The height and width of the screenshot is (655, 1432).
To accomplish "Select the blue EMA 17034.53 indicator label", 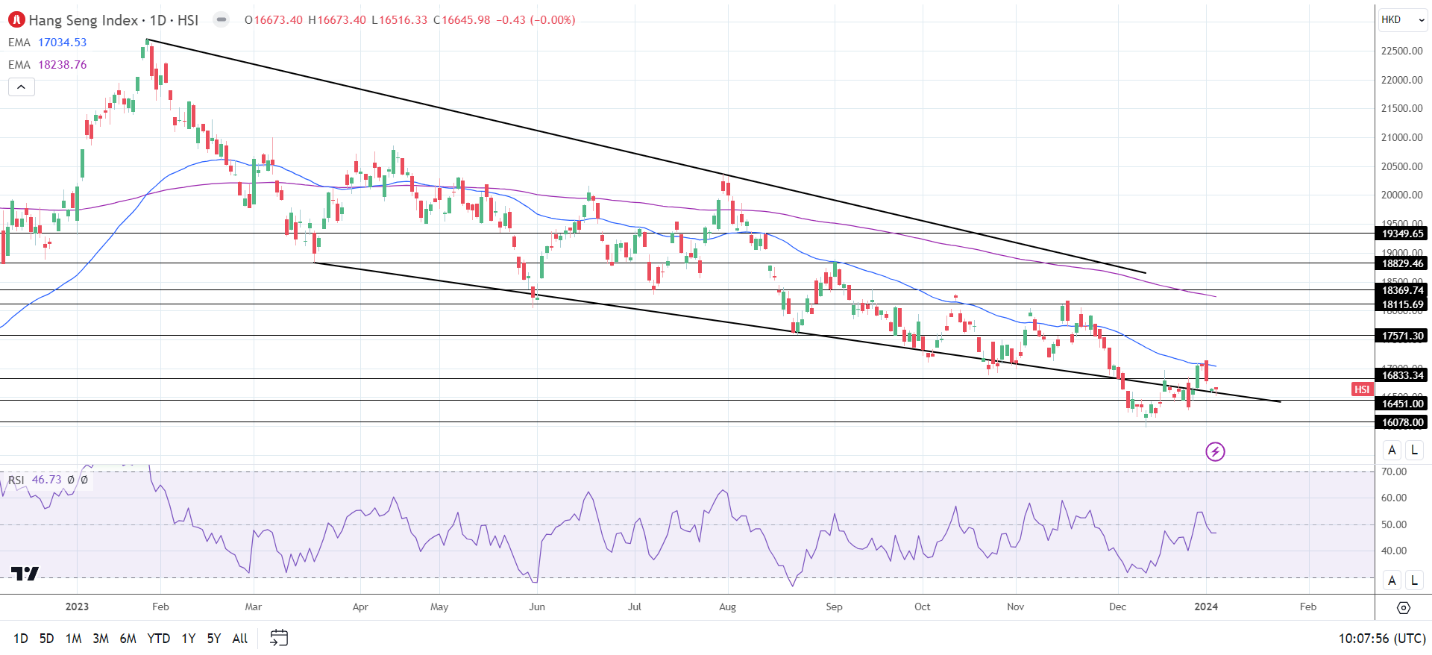I will [48, 42].
